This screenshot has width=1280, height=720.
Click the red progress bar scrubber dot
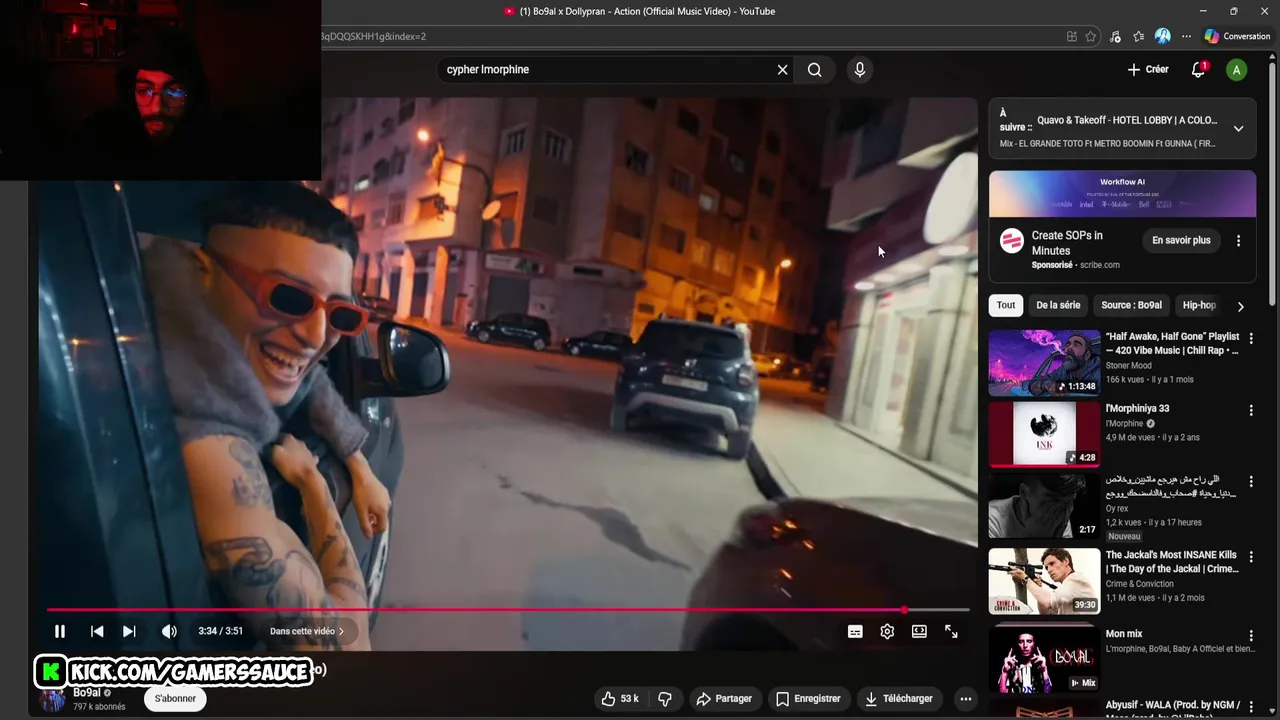coord(905,609)
